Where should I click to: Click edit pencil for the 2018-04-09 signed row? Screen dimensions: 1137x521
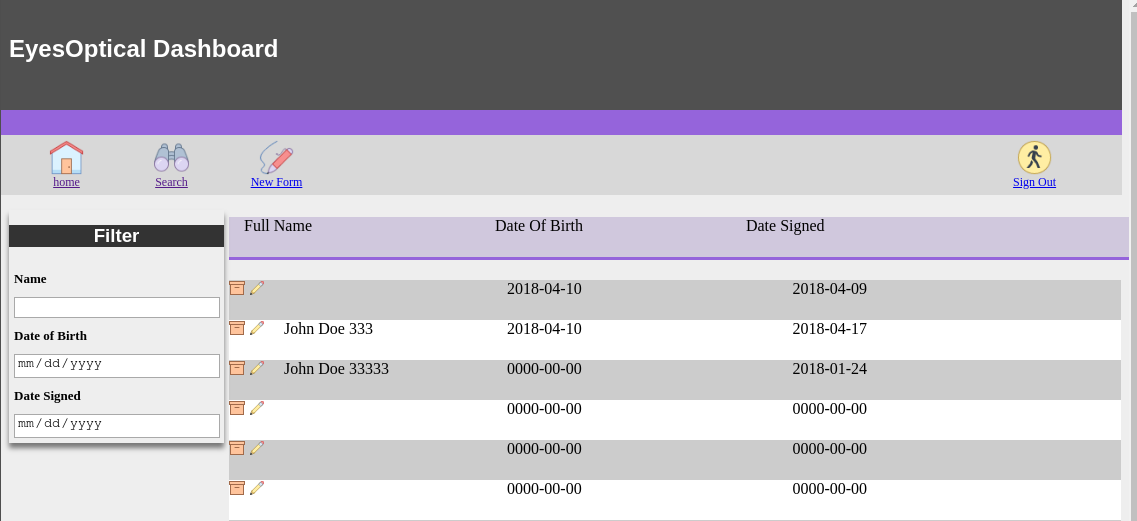tap(257, 288)
